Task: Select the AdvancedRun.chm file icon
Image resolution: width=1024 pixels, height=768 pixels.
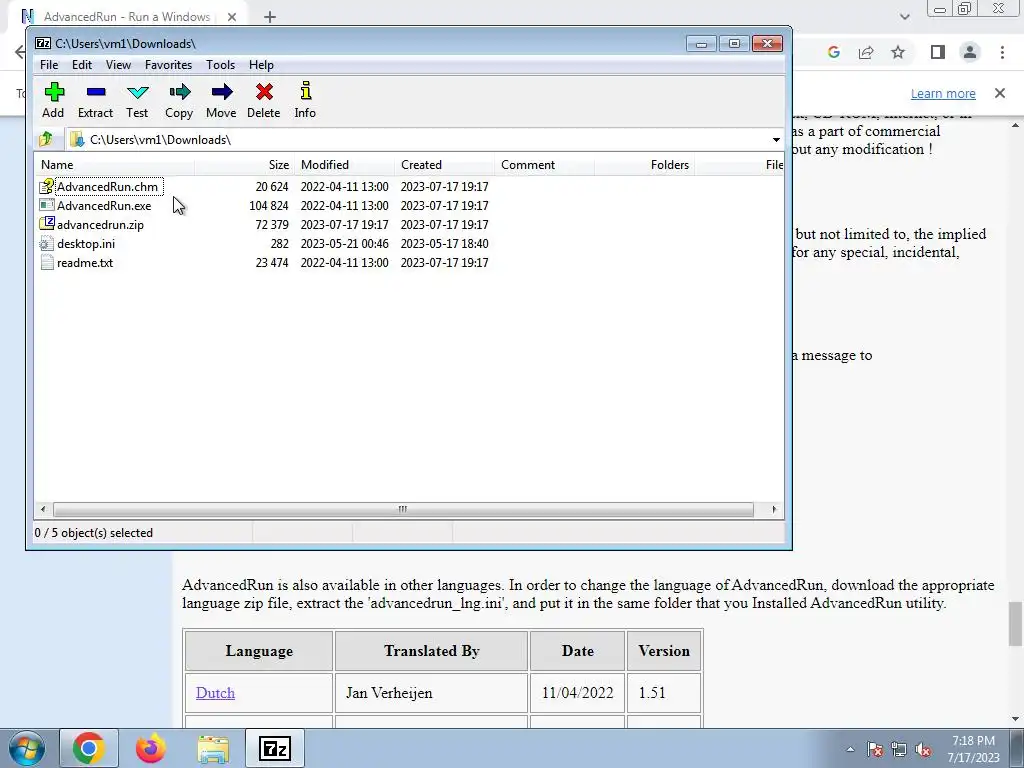Action: [46, 187]
